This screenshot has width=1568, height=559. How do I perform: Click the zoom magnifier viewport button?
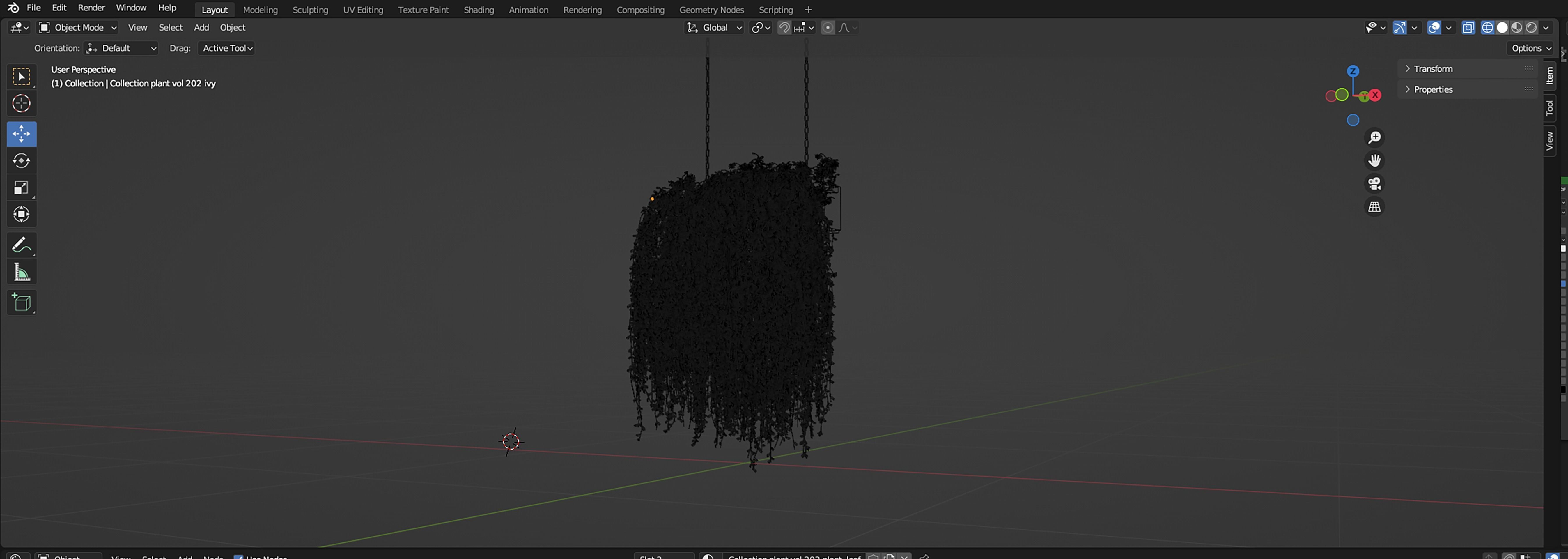(x=1374, y=138)
